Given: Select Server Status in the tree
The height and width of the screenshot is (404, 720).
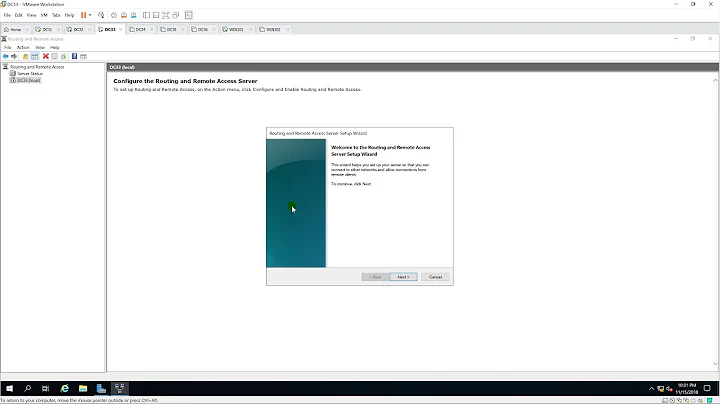Looking at the screenshot, I should coord(30,73).
